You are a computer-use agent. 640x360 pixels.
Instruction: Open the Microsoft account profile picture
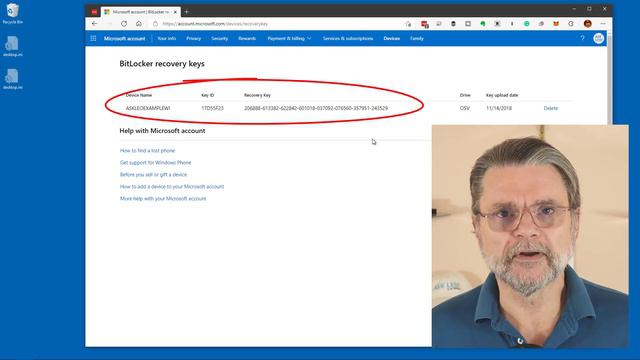tap(599, 38)
